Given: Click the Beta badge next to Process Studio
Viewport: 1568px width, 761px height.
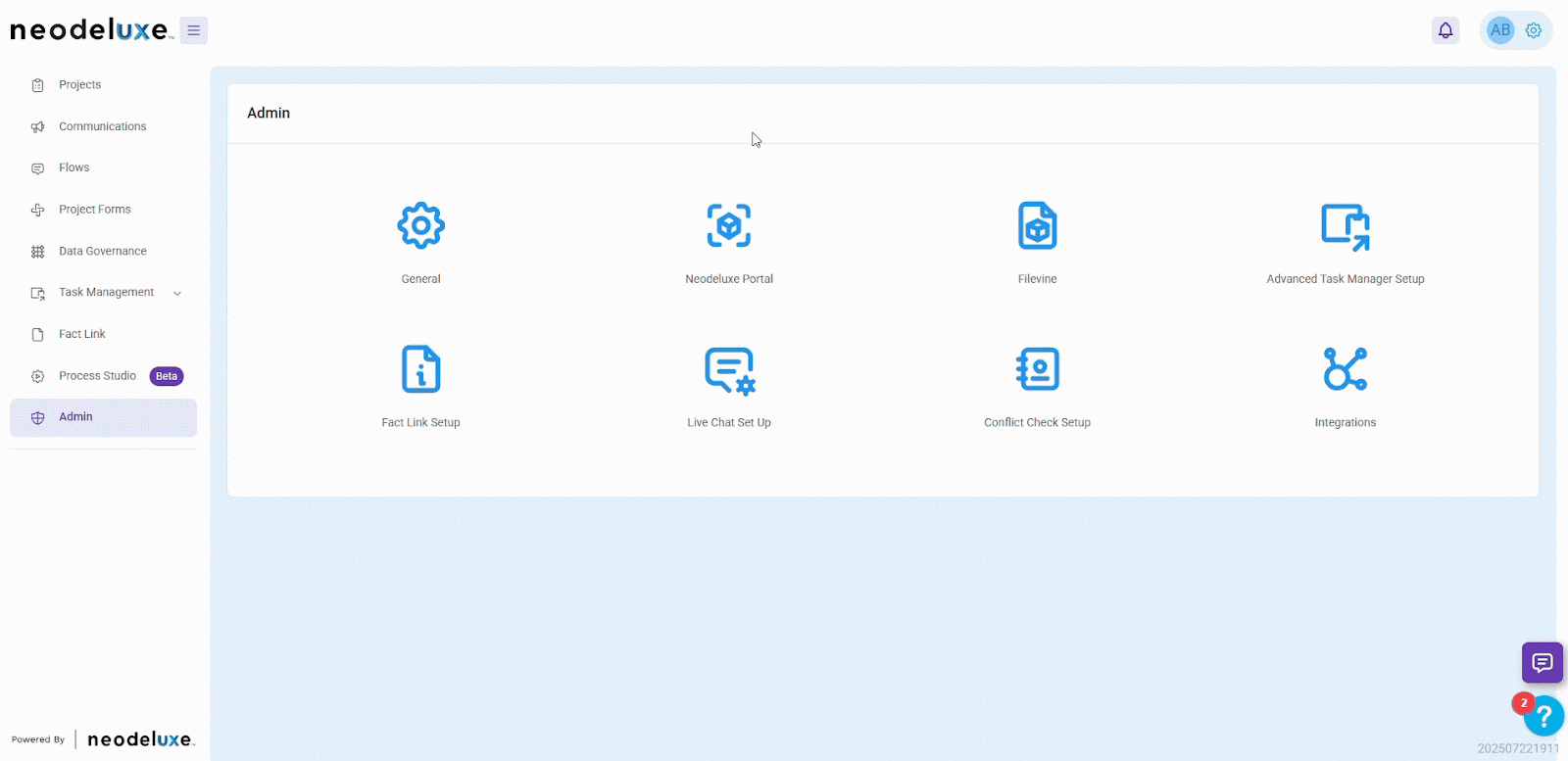Looking at the screenshot, I should pos(167,376).
